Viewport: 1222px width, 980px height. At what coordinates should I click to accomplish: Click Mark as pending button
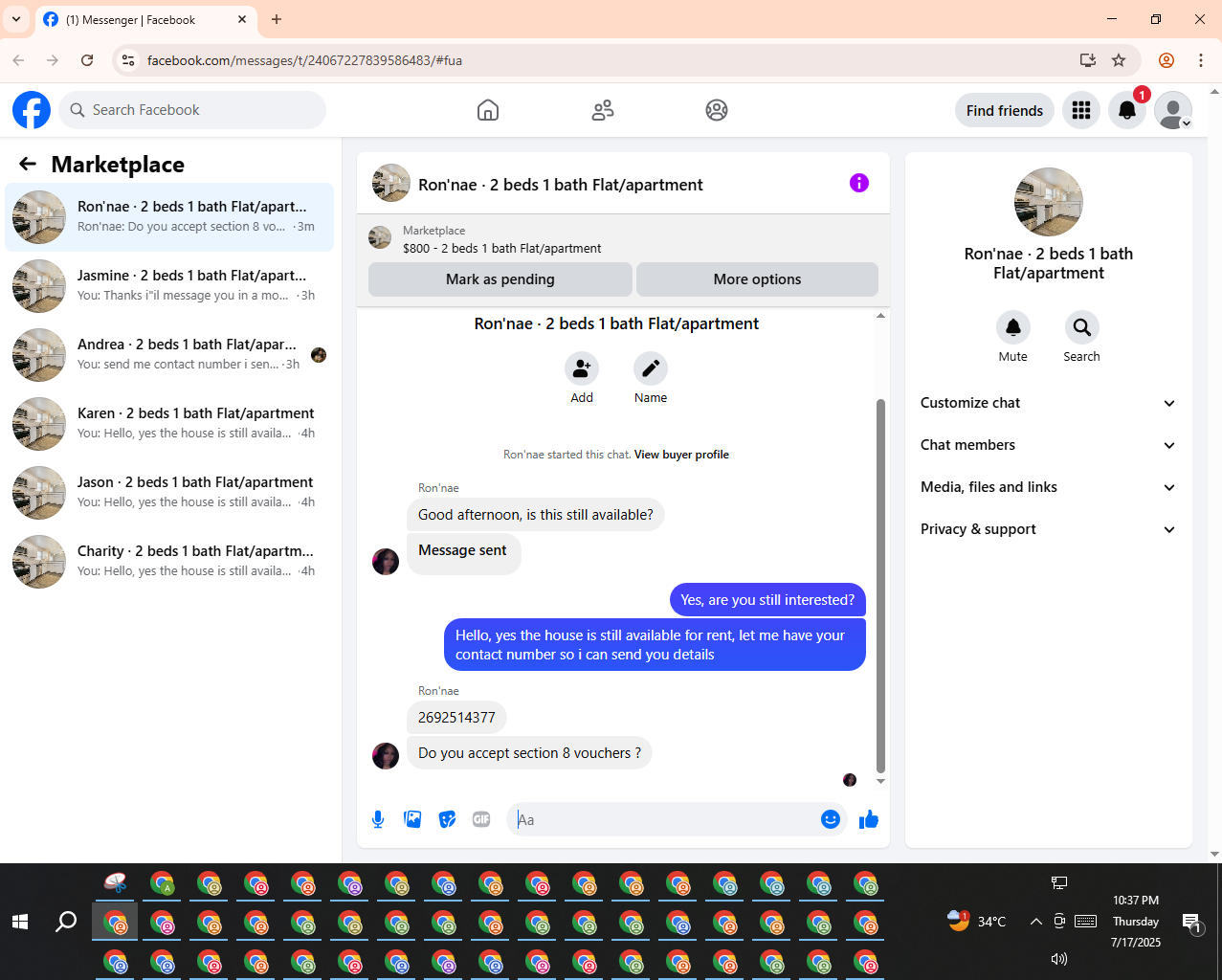[500, 279]
